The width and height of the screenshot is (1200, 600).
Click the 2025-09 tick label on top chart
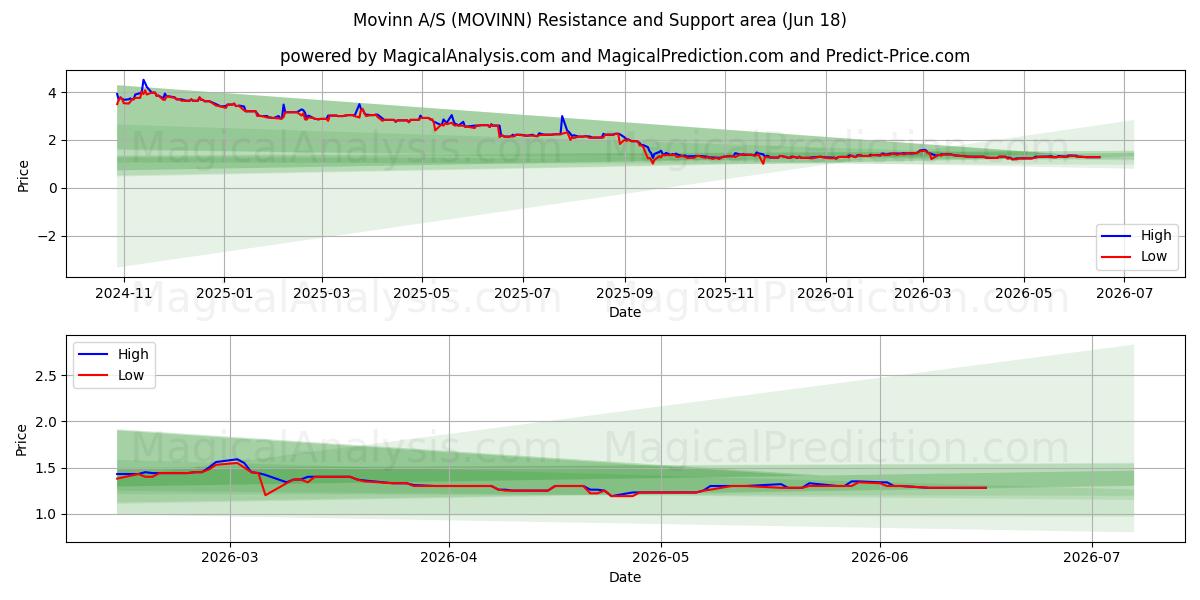(624, 295)
